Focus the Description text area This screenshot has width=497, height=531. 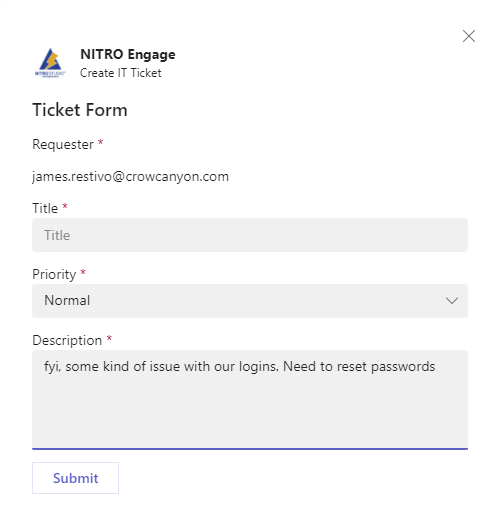coord(250,400)
